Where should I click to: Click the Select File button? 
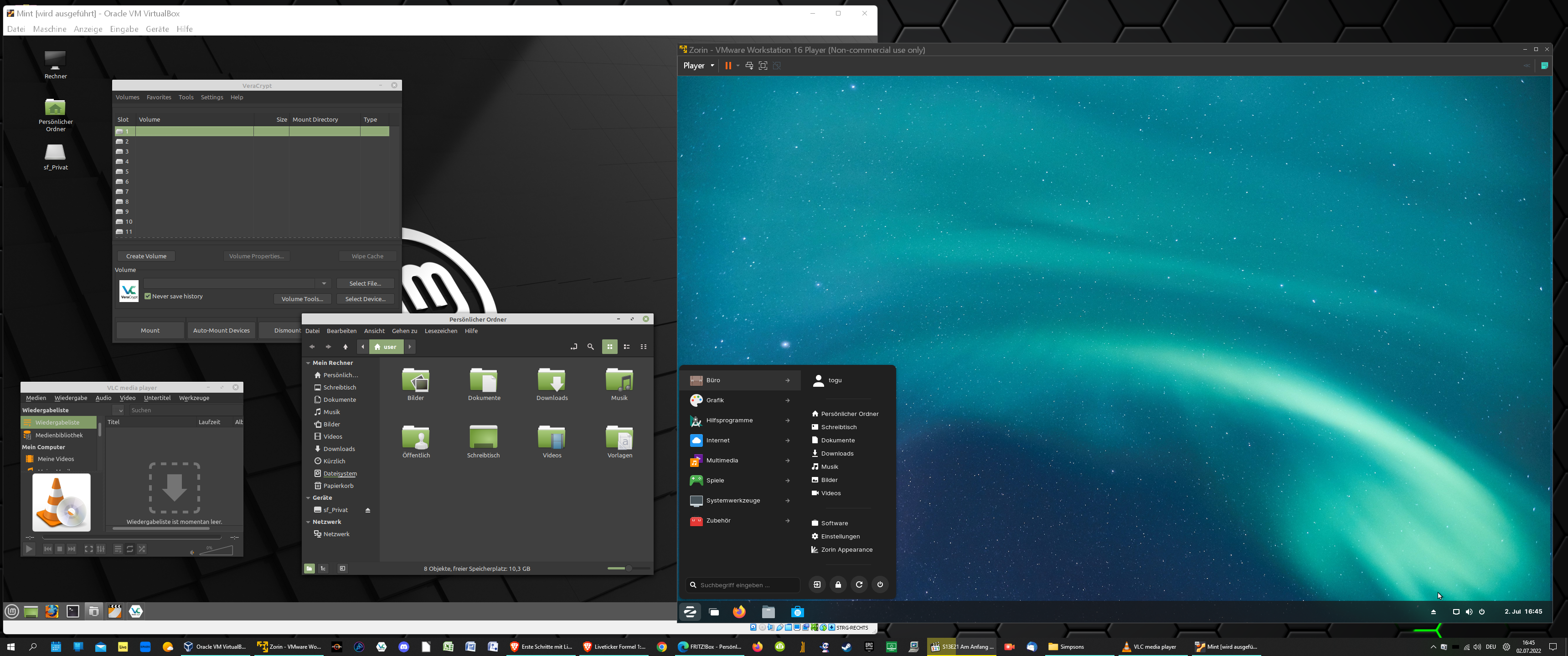pos(365,283)
